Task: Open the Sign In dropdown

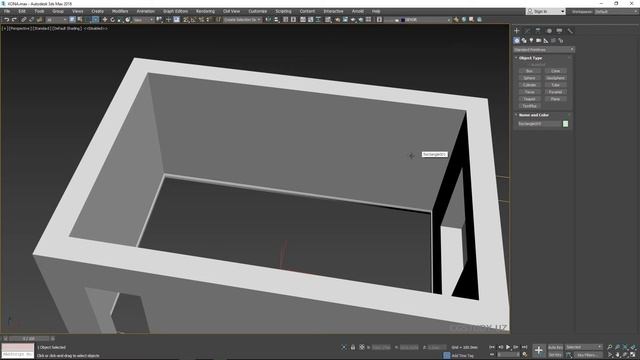Action: coord(546,11)
